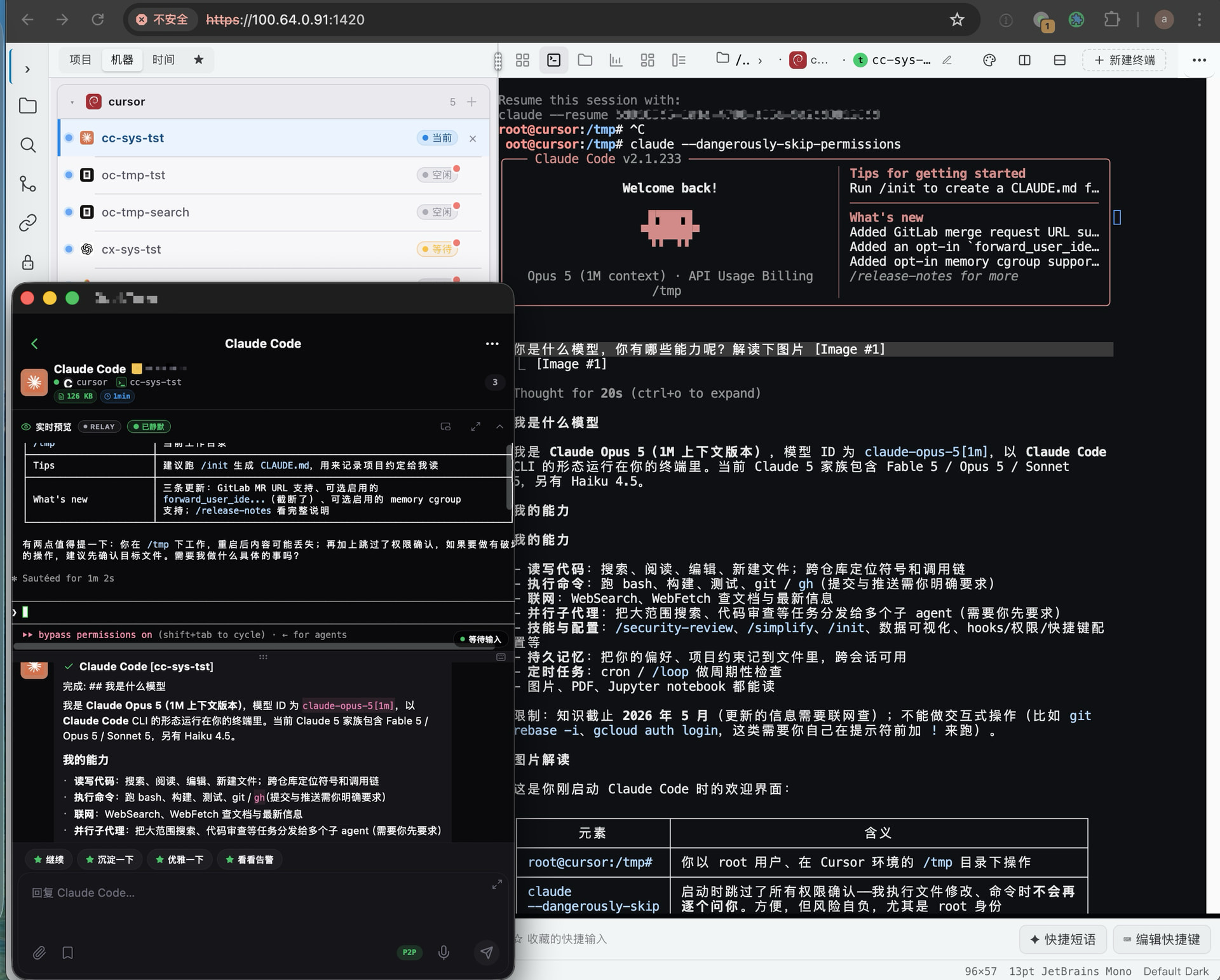Image resolution: width=1220 pixels, height=980 pixels.
Task: Open picture-in-picture icon in live preview bar
Action: coord(445,426)
